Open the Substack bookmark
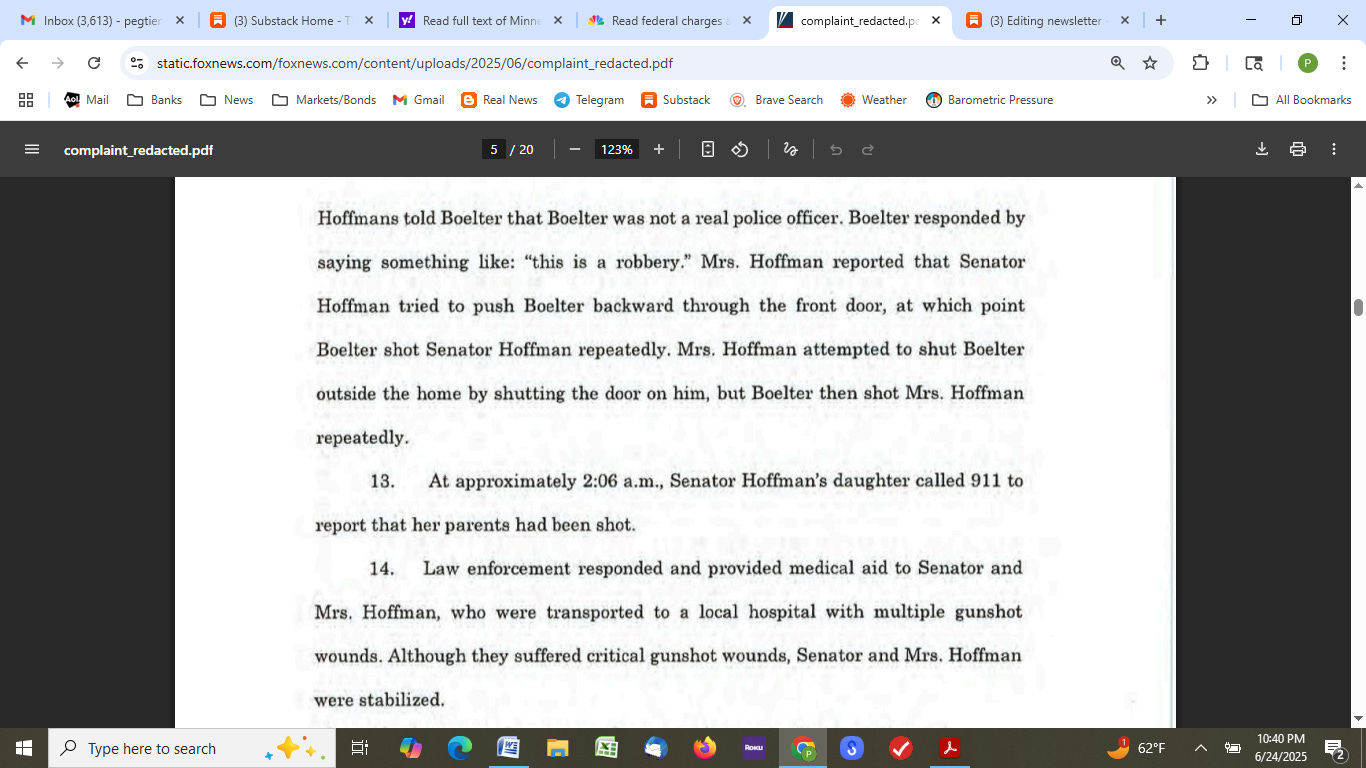The height and width of the screenshot is (768, 1366). (x=675, y=100)
